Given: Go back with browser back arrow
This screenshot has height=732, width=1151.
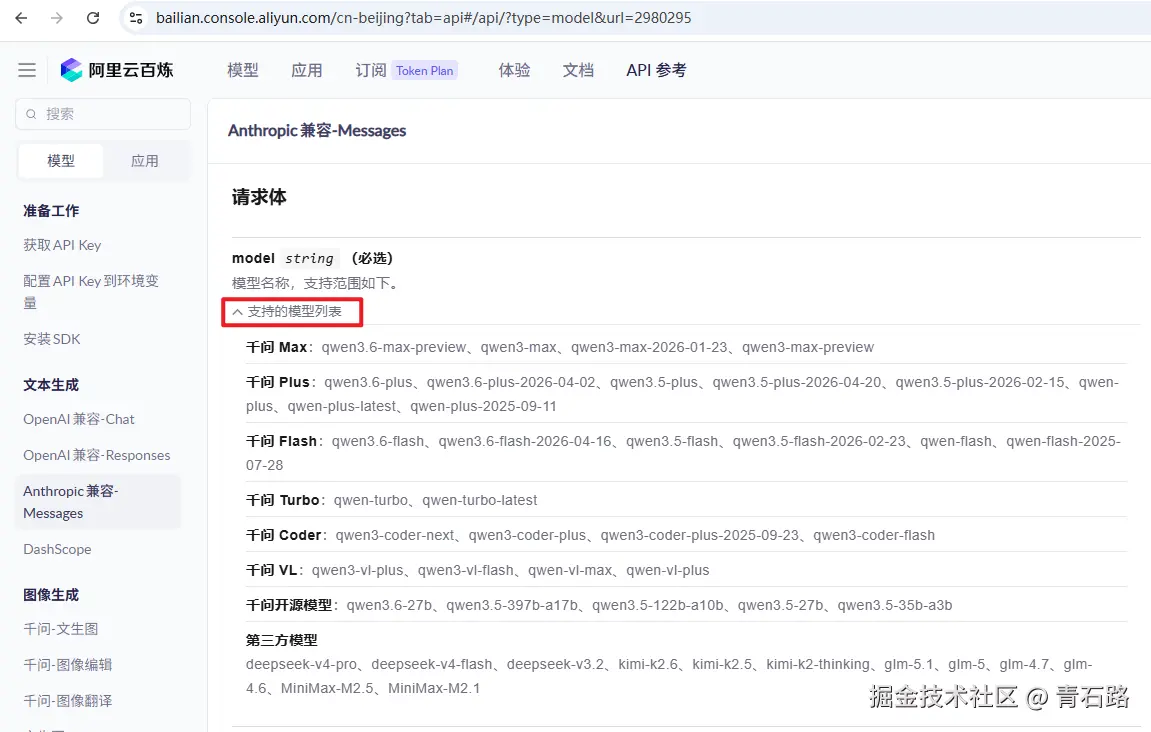Looking at the screenshot, I should tap(21, 18).
